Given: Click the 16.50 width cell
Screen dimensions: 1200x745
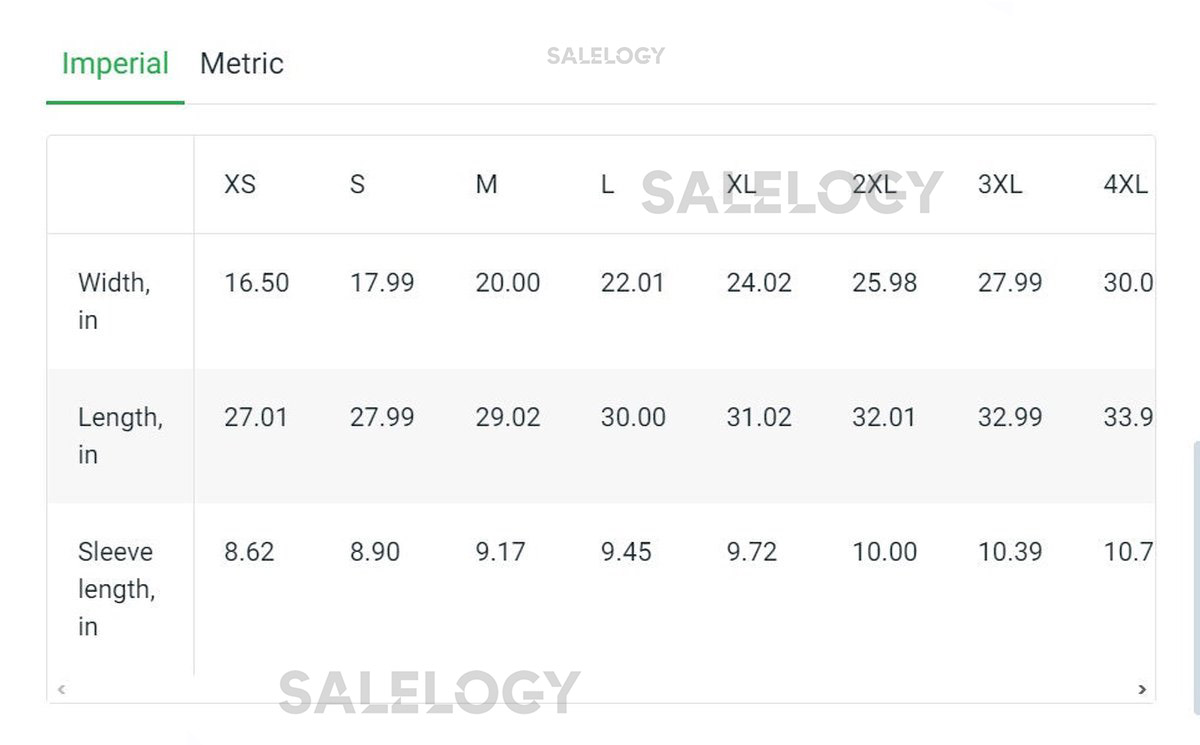Looking at the screenshot, I should tap(257, 283).
